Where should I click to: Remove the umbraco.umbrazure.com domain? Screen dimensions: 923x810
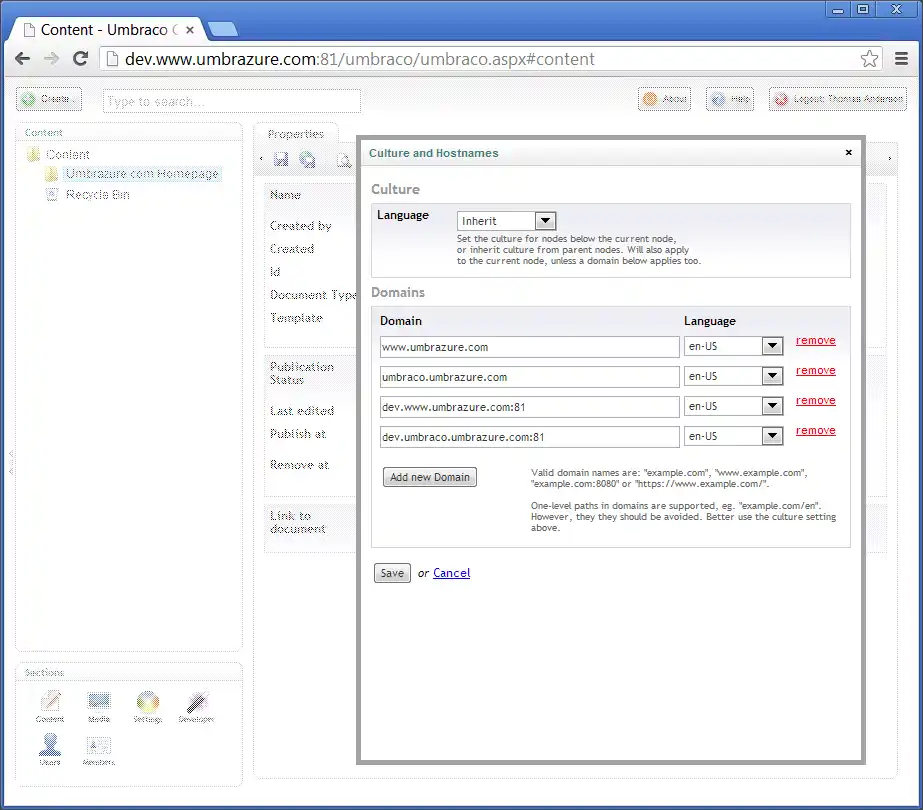815,370
